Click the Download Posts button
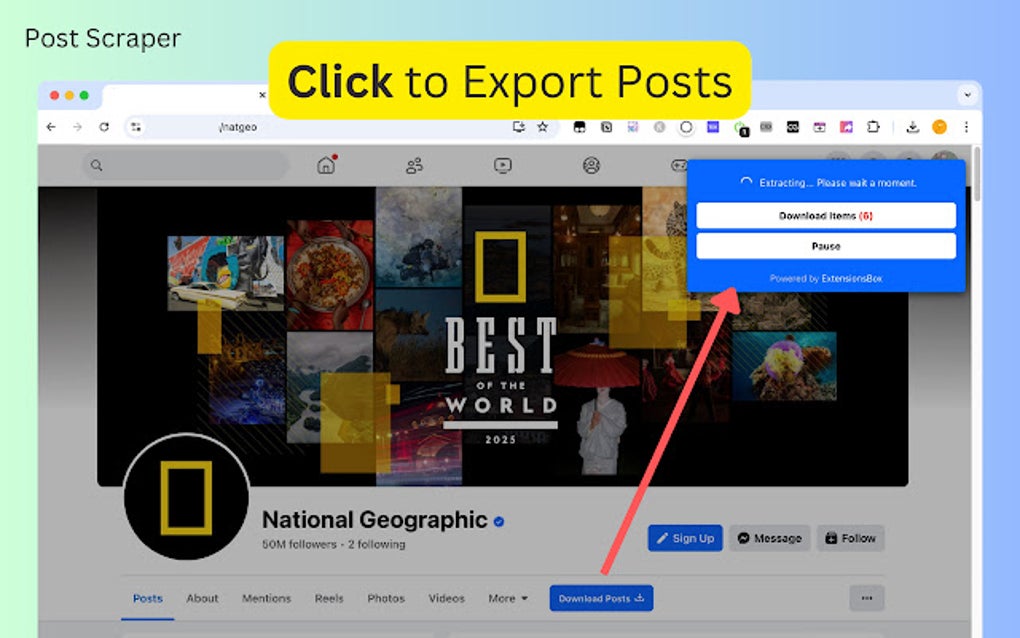Image resolution: width=1020 pixels, height=638 pixels. pos(601,597)
